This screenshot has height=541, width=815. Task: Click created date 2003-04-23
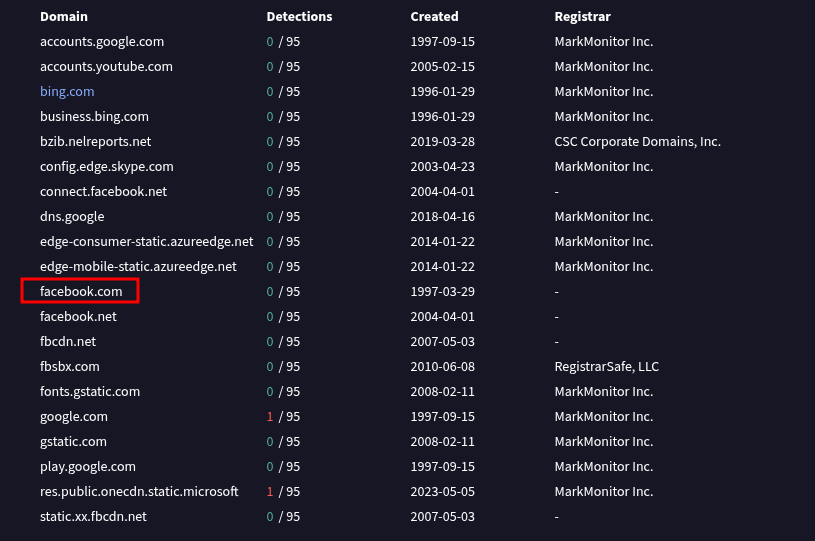(443, 166)
